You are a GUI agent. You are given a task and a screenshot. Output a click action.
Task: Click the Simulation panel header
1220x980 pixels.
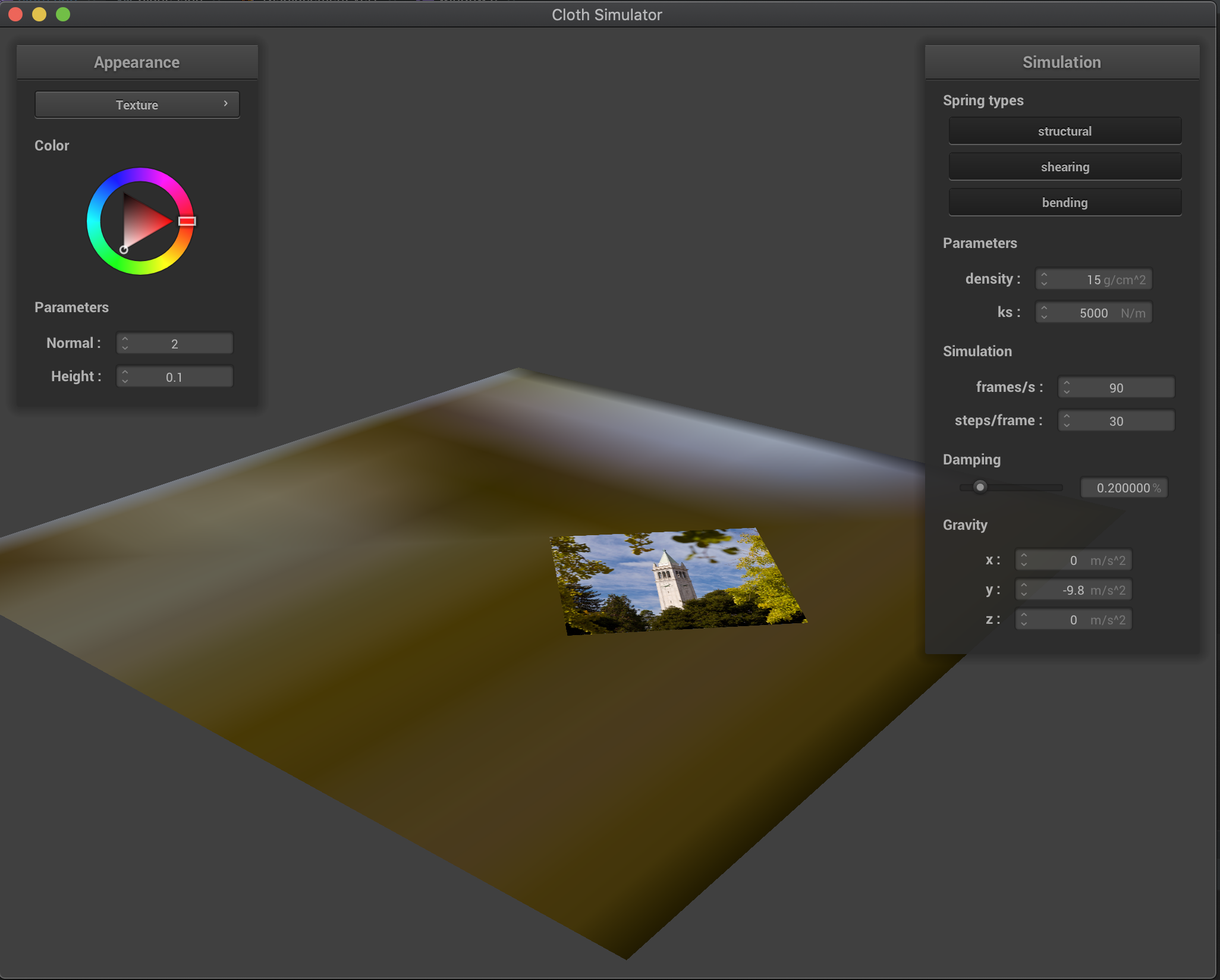pyautogui.click(x=1062, y=62)
